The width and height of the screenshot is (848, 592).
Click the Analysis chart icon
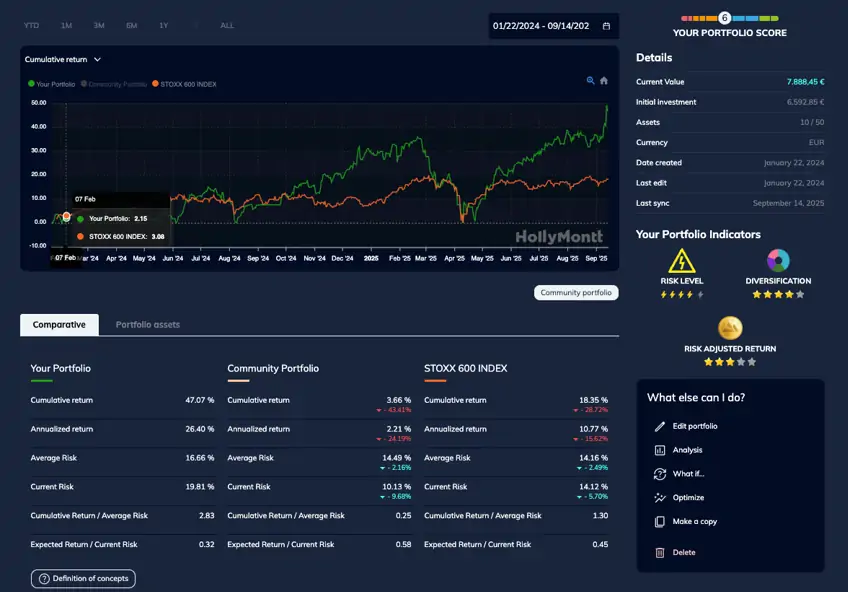[x=660, y=450]
